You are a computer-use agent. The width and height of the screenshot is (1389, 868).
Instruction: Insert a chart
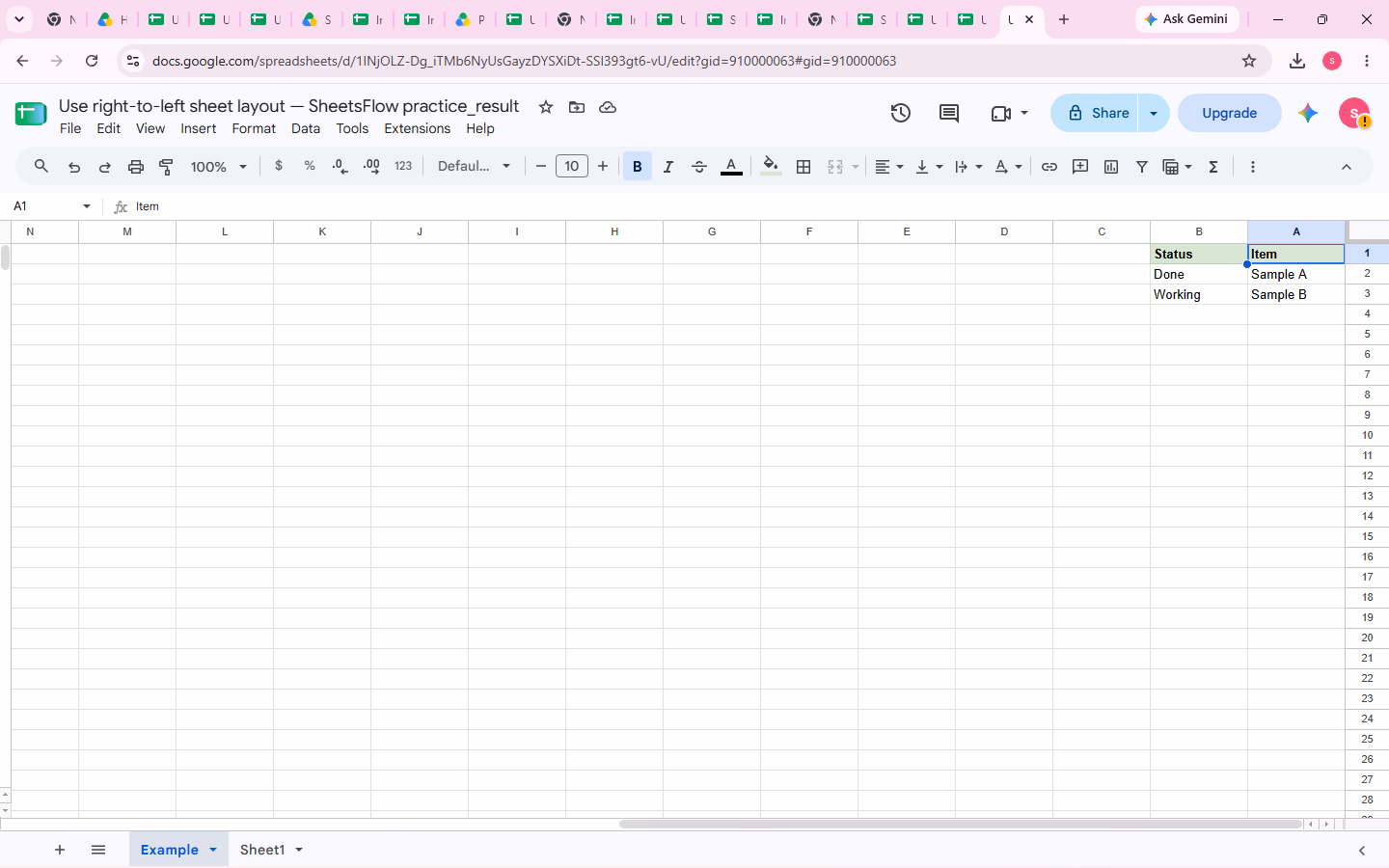pos(1111,167)
